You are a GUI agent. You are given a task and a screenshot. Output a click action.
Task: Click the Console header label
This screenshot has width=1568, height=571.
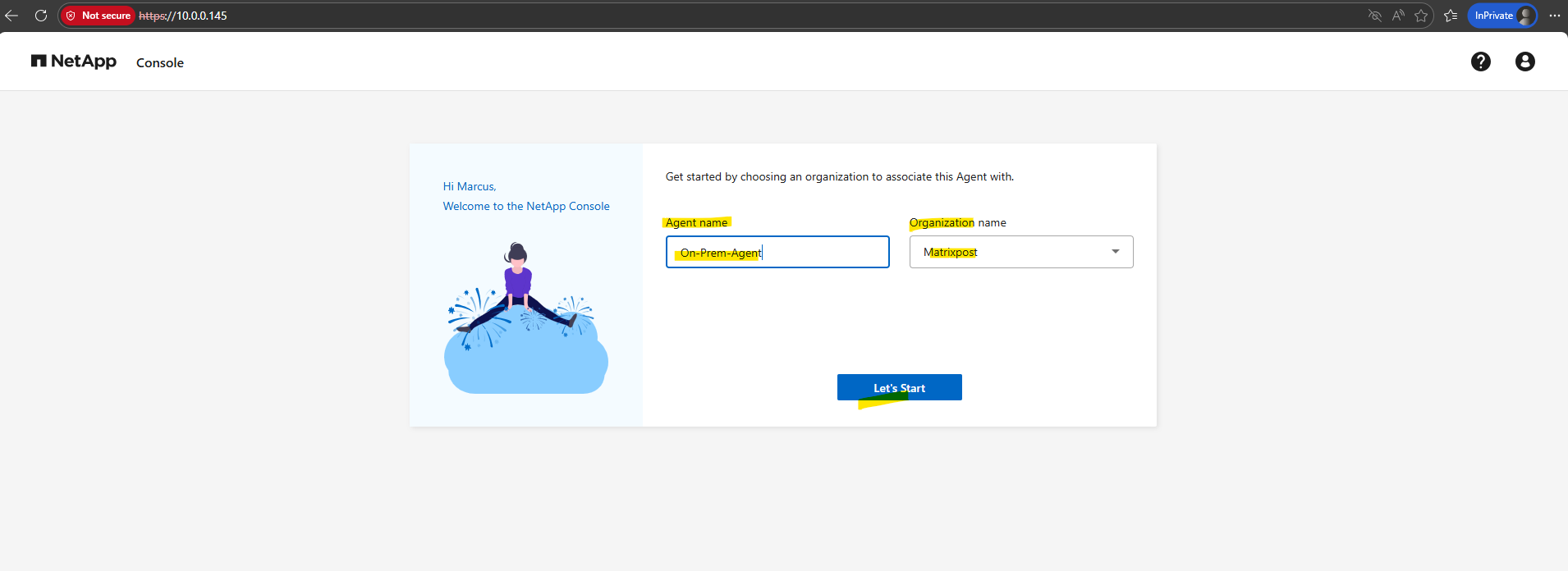160,63
